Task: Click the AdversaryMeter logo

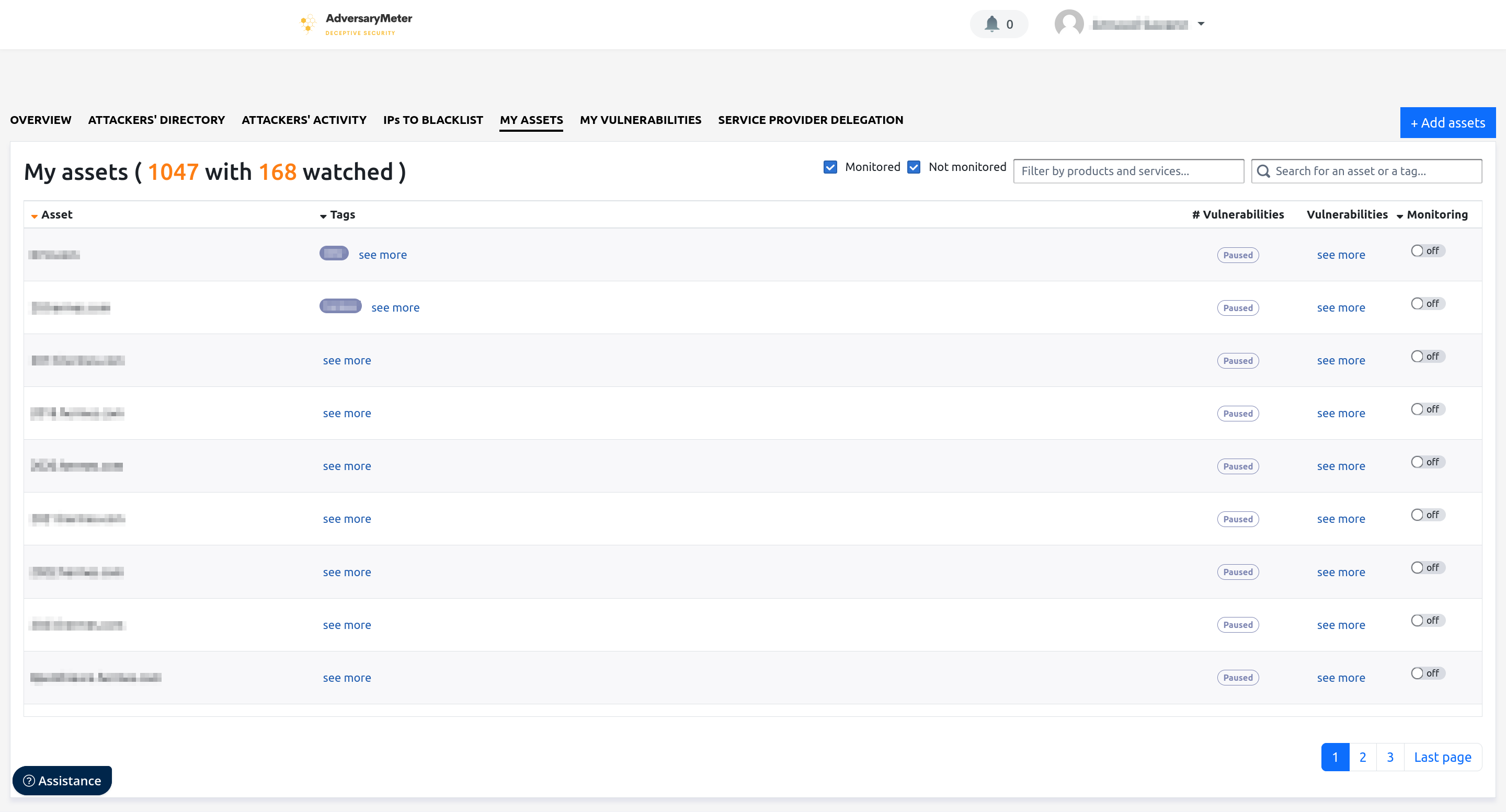Action: tap(356, 24)
